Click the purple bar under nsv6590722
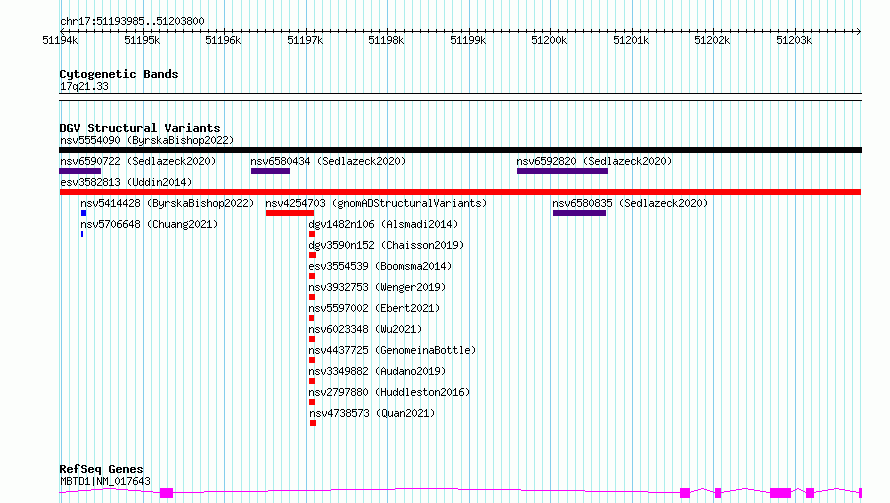The image size is (890, 503). point(80,171)
